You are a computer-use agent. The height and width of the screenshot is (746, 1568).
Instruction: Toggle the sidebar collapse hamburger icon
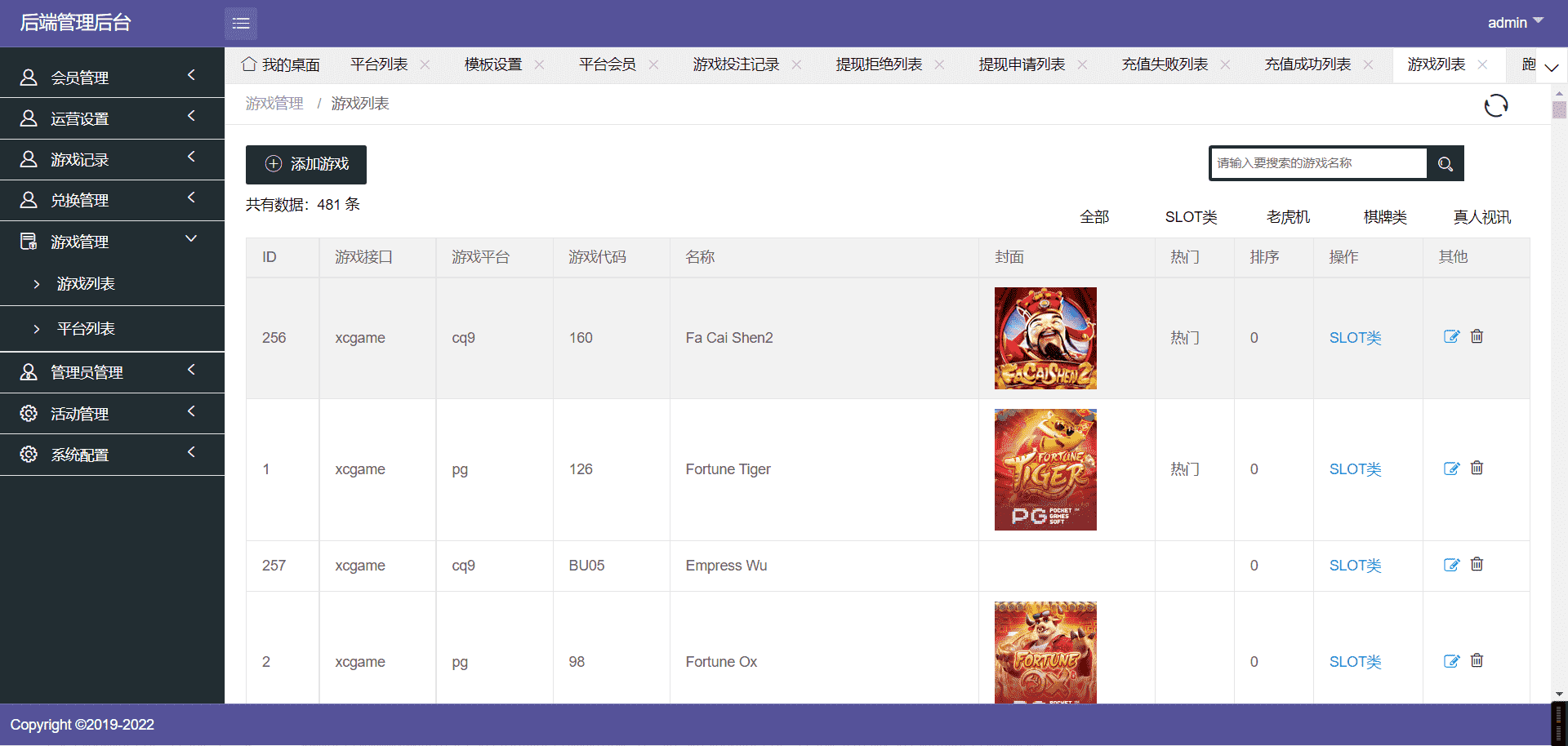click(x=241, y=24)
